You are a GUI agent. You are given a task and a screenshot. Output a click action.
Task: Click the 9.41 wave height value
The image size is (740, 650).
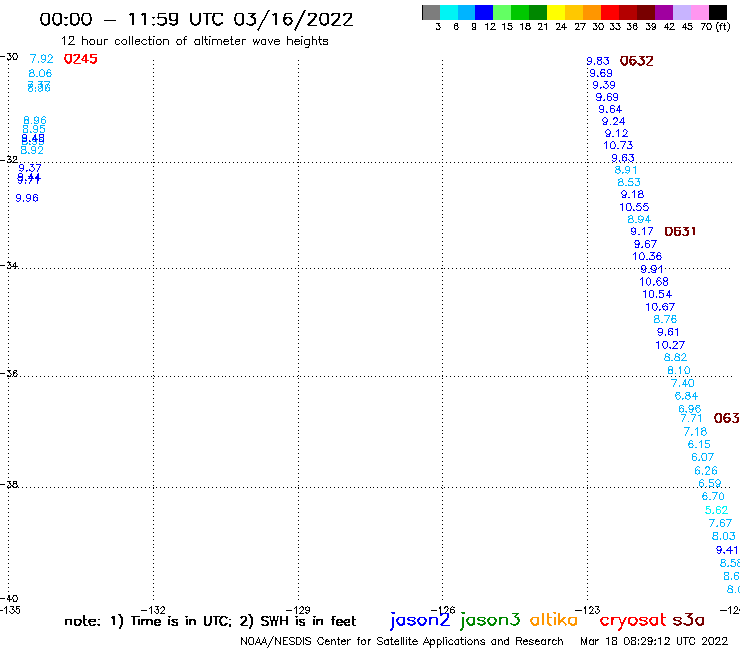[x=727, y=550]
